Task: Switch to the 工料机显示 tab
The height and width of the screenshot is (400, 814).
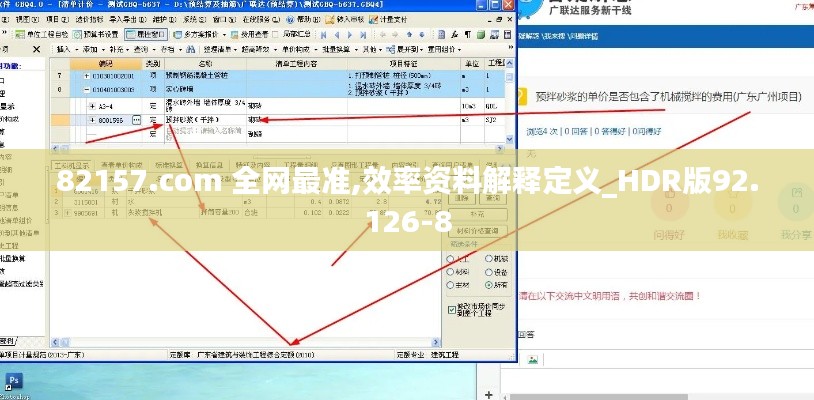Action: 73,165
